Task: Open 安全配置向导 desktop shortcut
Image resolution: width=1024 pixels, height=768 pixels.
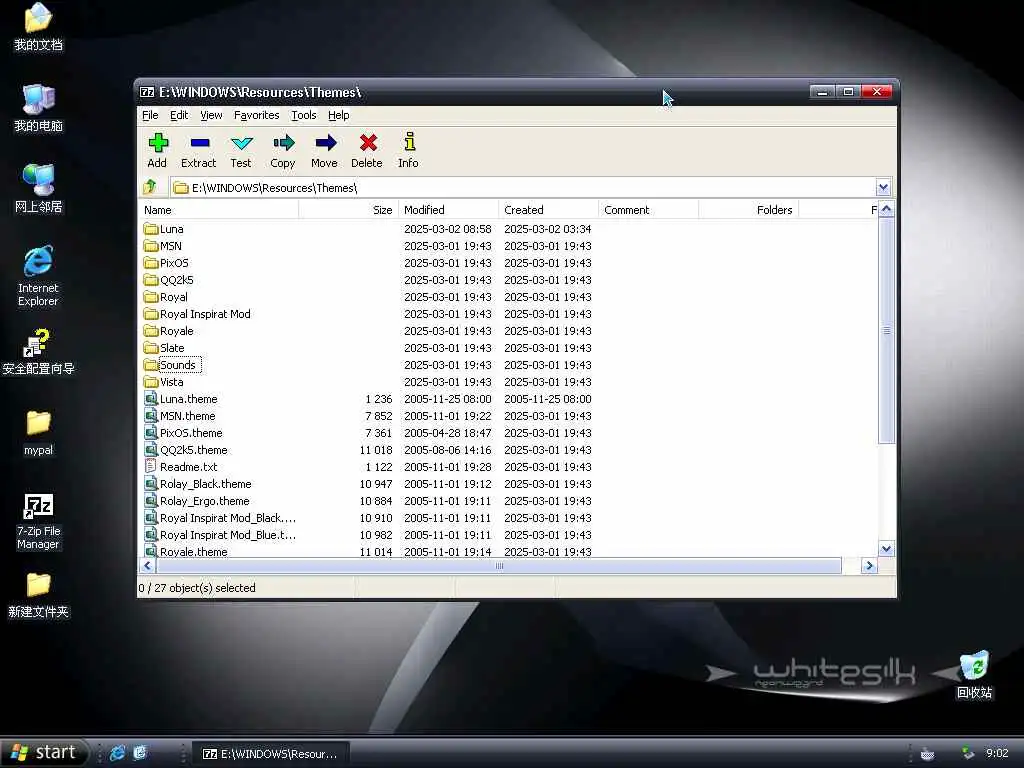Action: [39, 352]
